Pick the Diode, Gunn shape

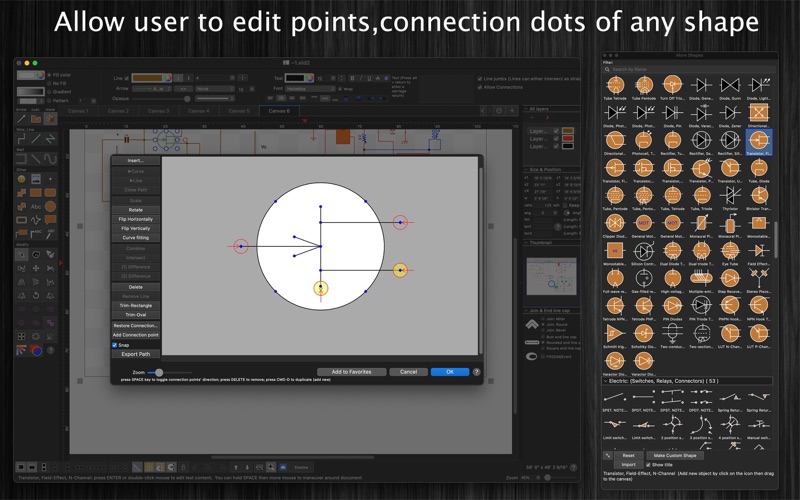point(730,85)
